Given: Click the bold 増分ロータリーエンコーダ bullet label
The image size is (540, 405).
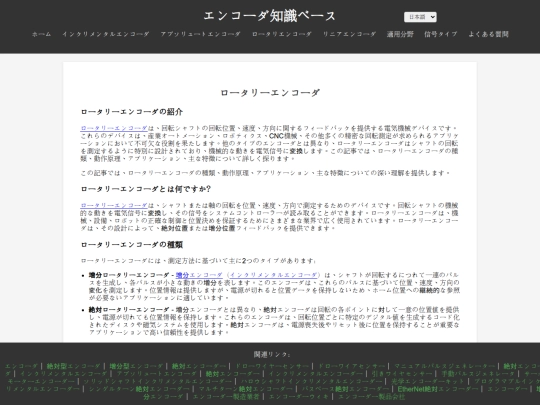Looking at the screenshot, I should click(129, 275).
